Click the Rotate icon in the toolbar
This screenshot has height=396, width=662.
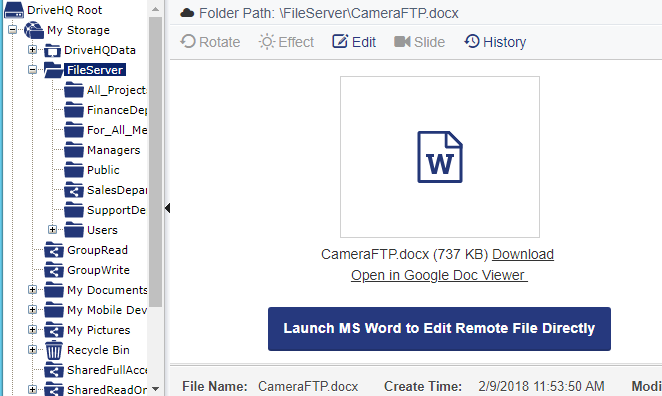188,41
